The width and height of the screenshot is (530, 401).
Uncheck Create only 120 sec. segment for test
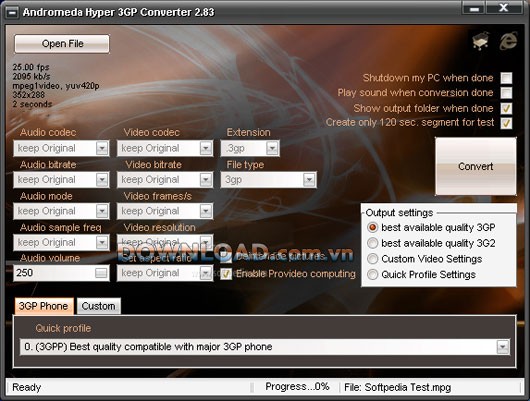point(506,123)
